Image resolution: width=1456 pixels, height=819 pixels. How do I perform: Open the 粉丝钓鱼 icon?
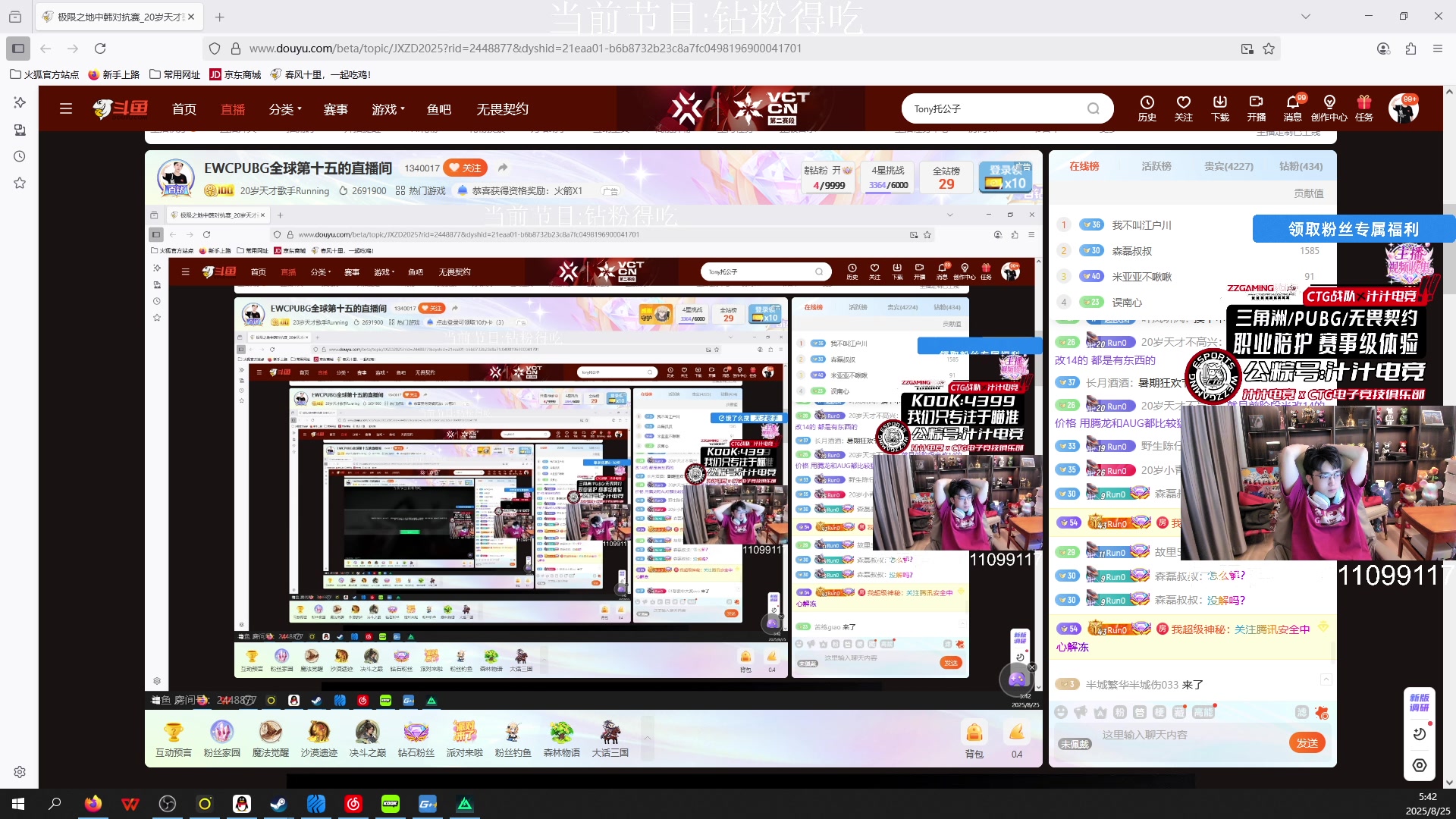pyautogui.click(x=513, y=739)
